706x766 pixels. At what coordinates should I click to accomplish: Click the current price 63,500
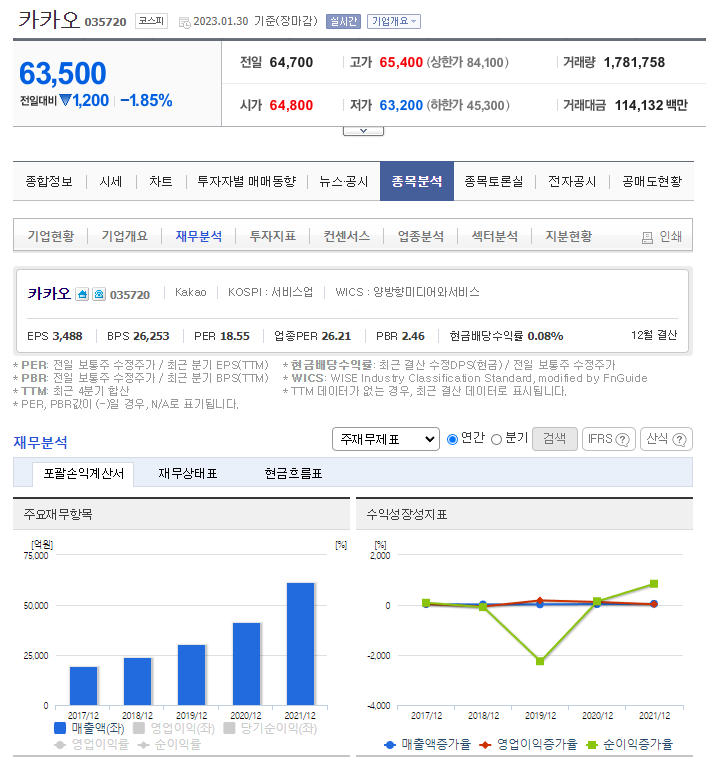pyautogui.click(x=63, y=74)
